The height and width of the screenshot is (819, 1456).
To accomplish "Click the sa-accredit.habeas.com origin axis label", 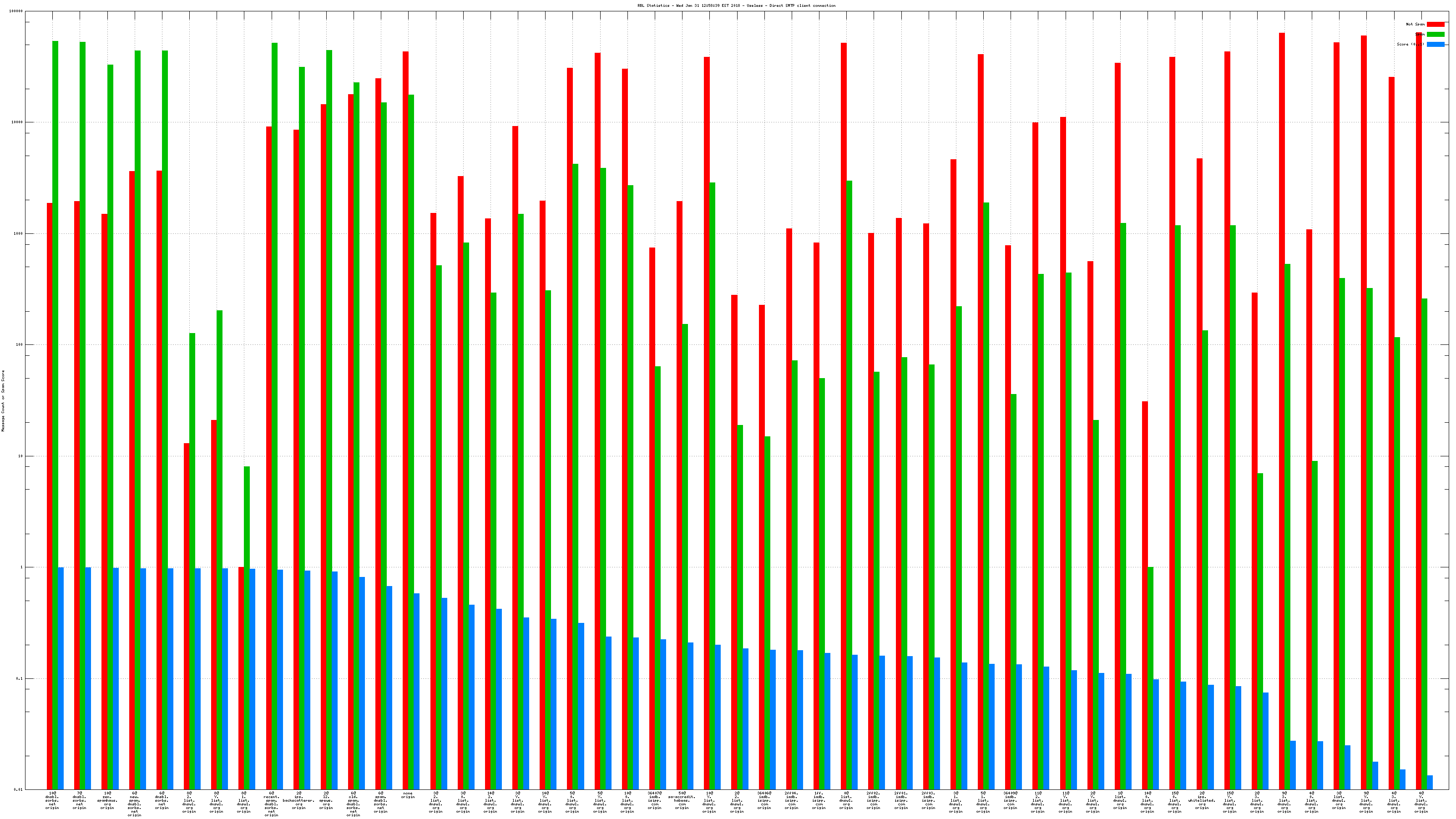I will 682,800.
